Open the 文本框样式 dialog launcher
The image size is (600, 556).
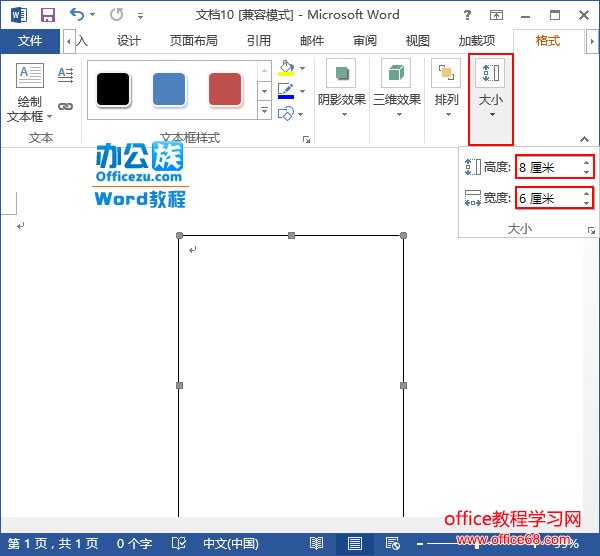coord(307,139)
